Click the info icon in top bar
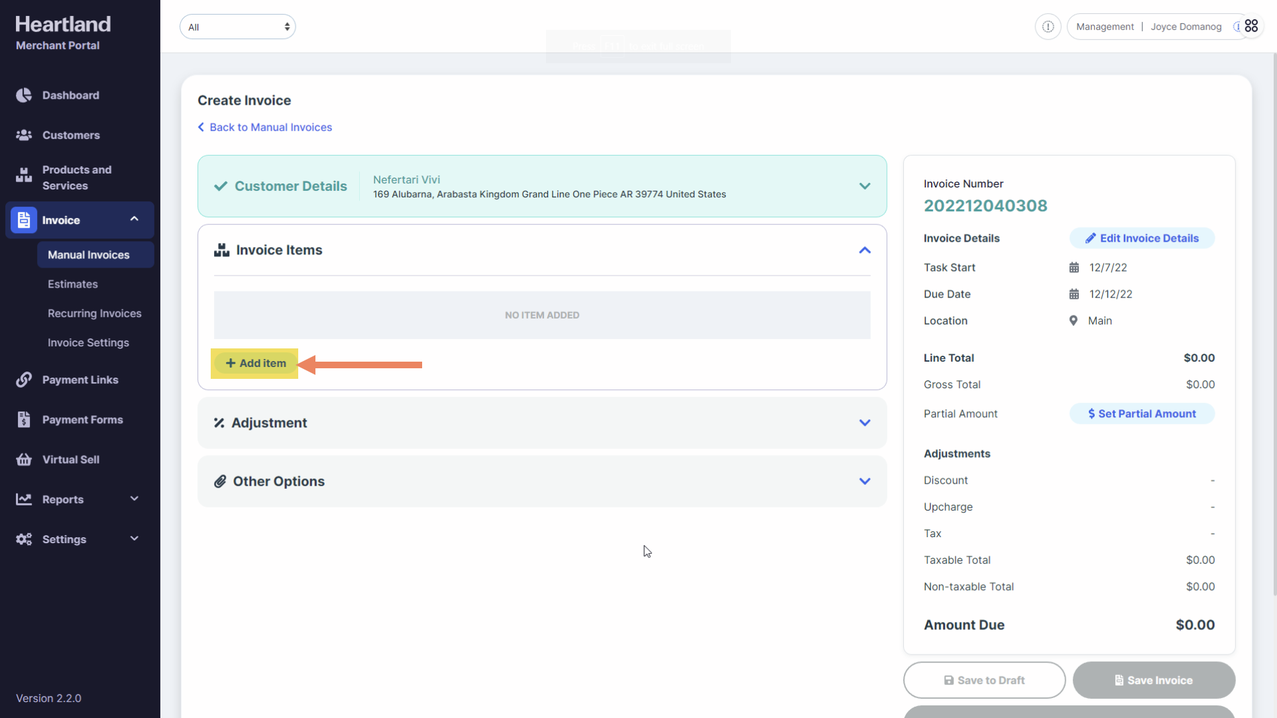Image resolution: width=1277 pixels, height=718 pixels. (x=1047, y=27)
